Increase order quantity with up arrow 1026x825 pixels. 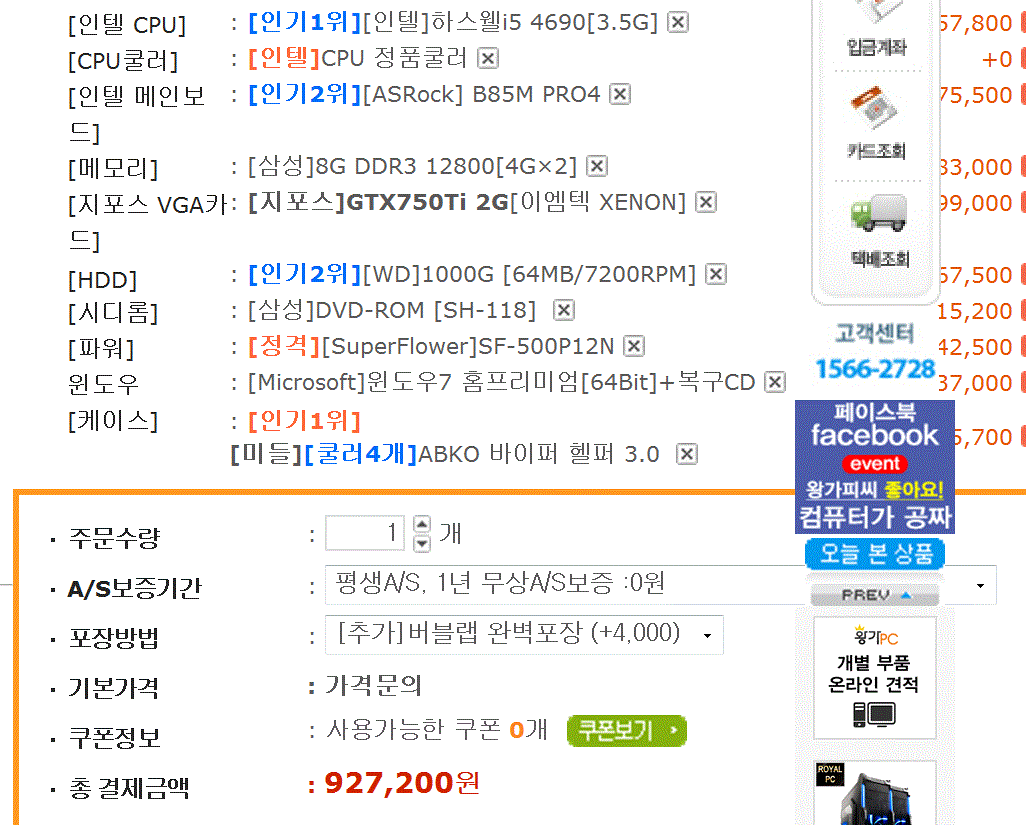[x=422, y=525]
